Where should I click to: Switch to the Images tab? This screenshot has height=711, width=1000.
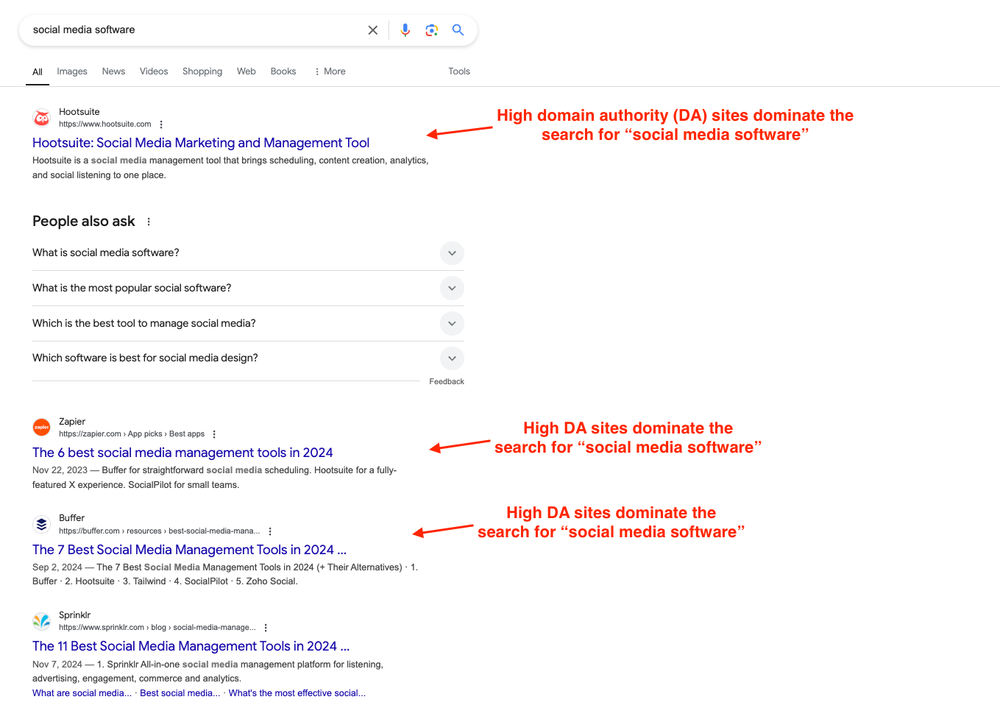pos(72,71)
